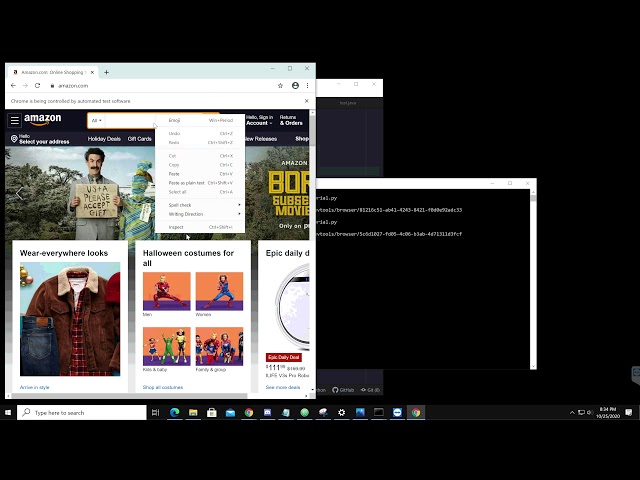
Task: Click the terminal window vertical scrollbar
Action: pyautogui.click(x=533, y=198)
